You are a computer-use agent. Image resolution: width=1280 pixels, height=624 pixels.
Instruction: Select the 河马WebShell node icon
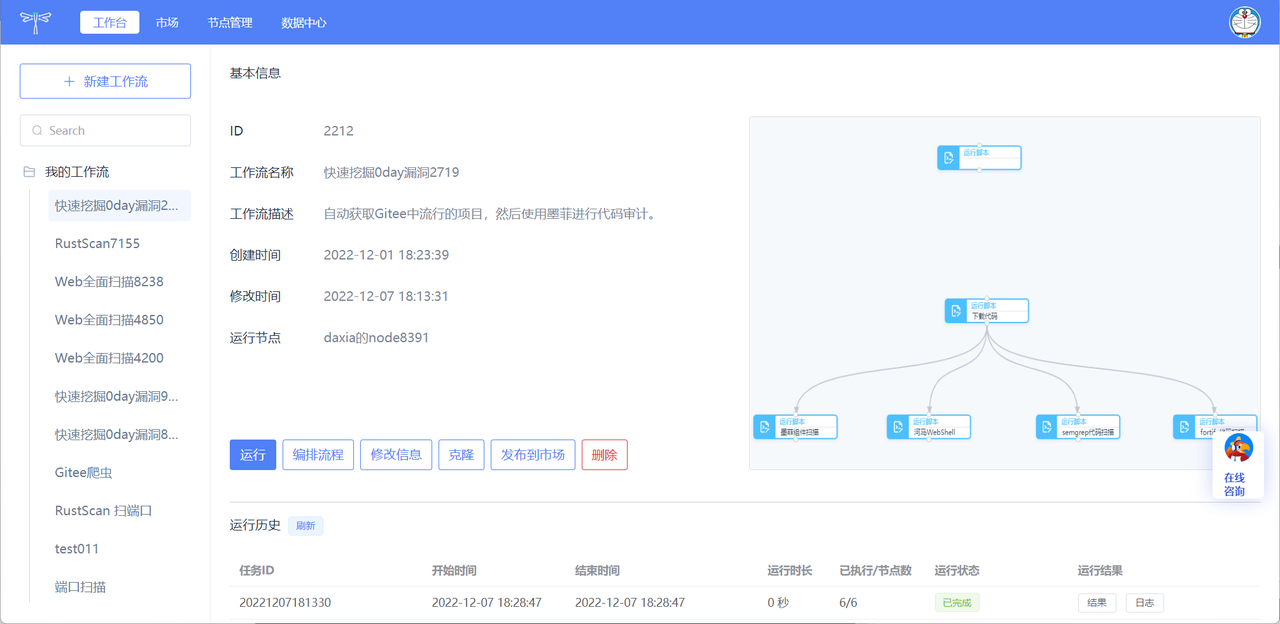point(897,427)
